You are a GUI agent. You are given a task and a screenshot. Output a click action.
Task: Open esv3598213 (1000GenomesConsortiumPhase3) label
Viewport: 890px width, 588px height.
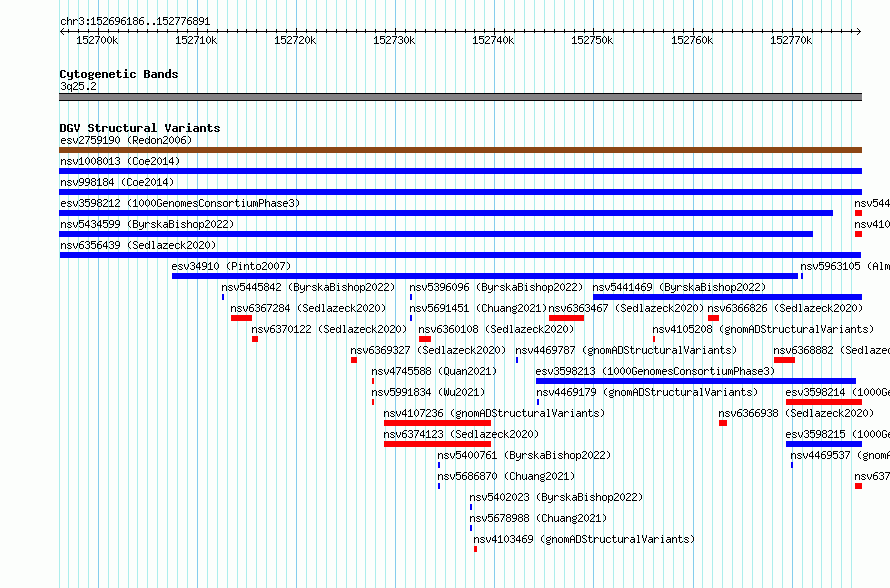(x=656, y=371)
